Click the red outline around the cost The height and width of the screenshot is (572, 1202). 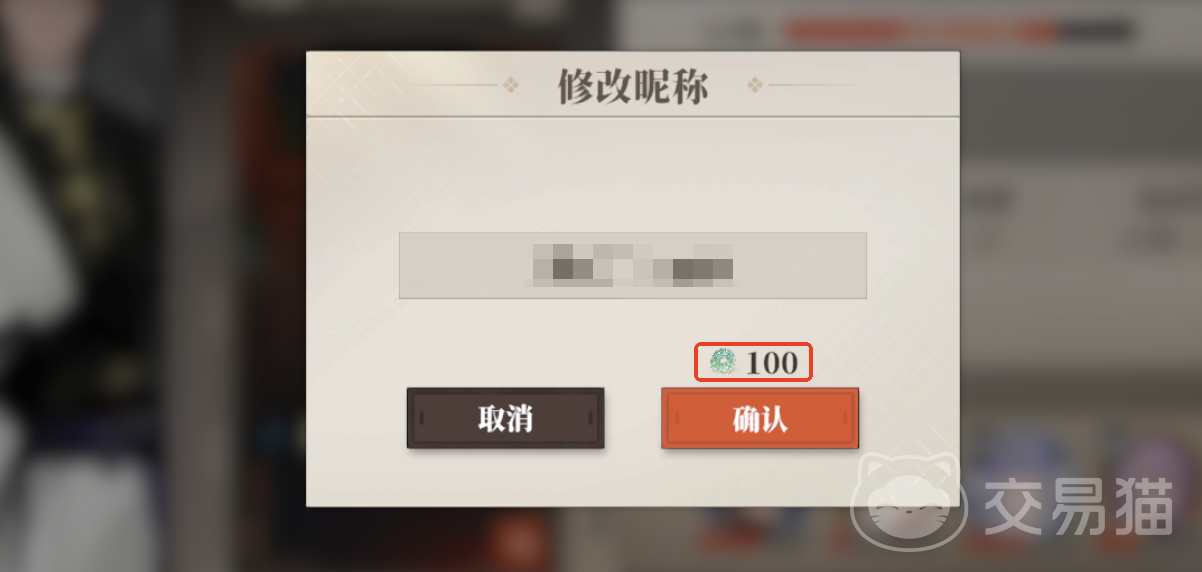pyautogui.click(x=753, y=362)
